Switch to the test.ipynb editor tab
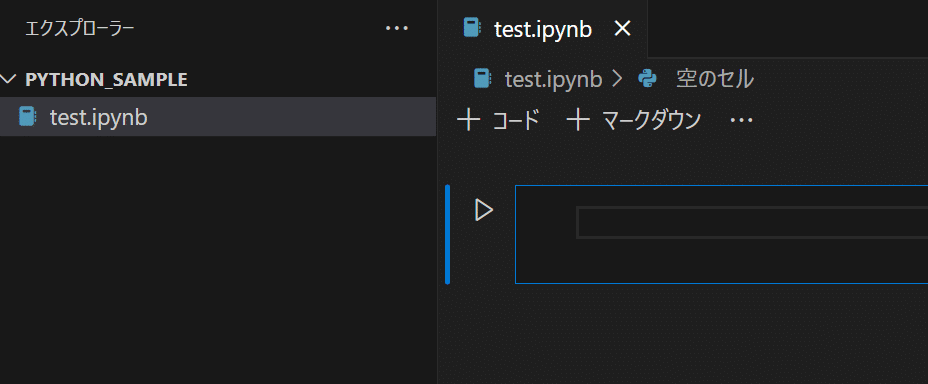This screenshot has height=384, width=928. pos(543,29)
